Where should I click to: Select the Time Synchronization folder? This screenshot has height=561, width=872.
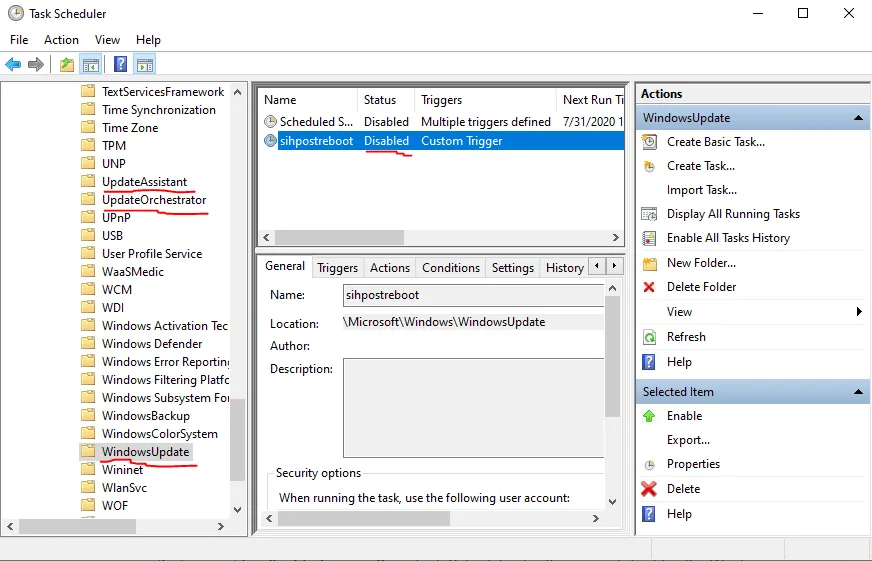[158, 110]
